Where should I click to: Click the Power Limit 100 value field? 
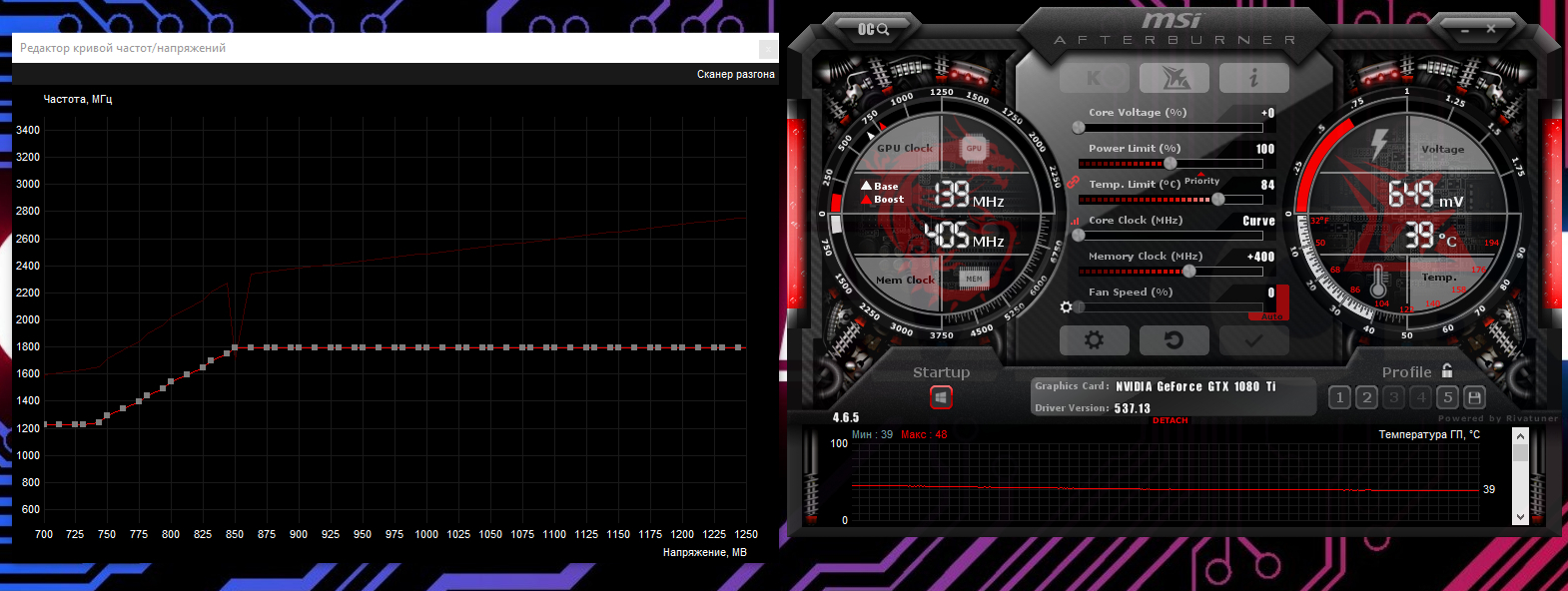point(1265,149)
